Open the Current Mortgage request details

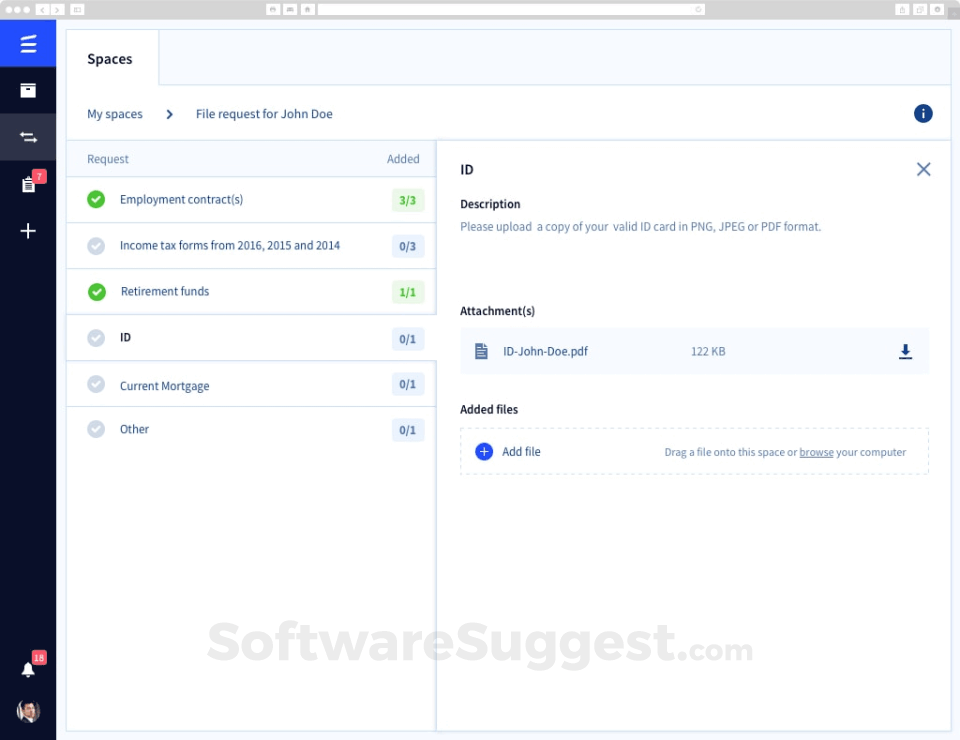coord(164,385)
